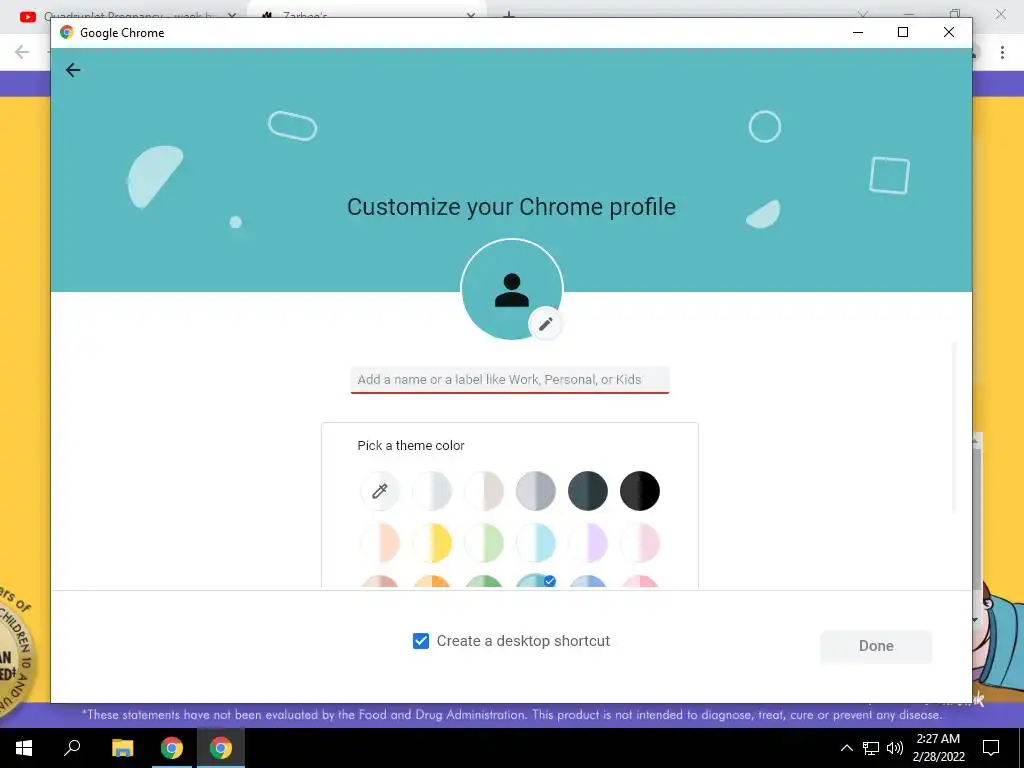Open the Windows Start menu
1024x768 pixels.
[24, 748]
